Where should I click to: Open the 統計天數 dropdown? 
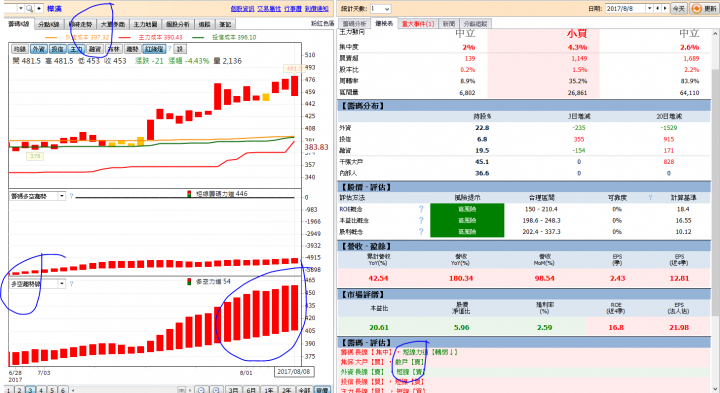(381, 9)
